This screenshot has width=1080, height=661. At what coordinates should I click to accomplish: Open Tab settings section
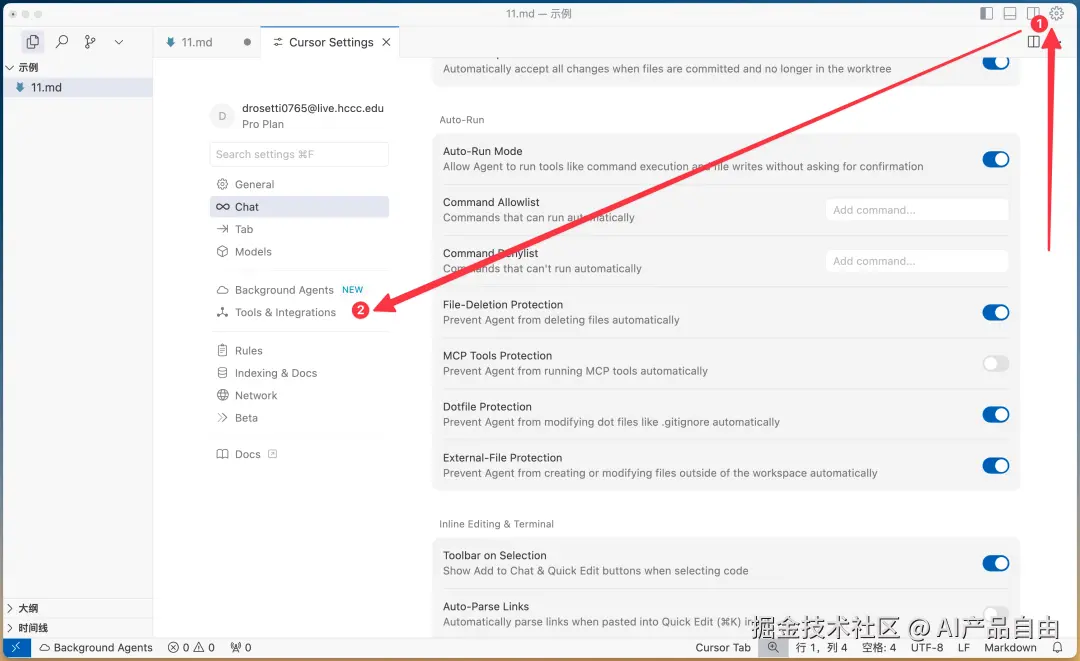(x=299, y=229)
